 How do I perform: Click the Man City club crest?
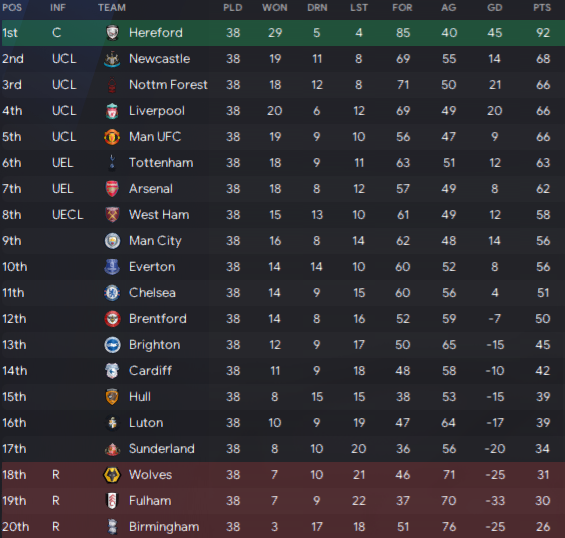click(112, 241)
